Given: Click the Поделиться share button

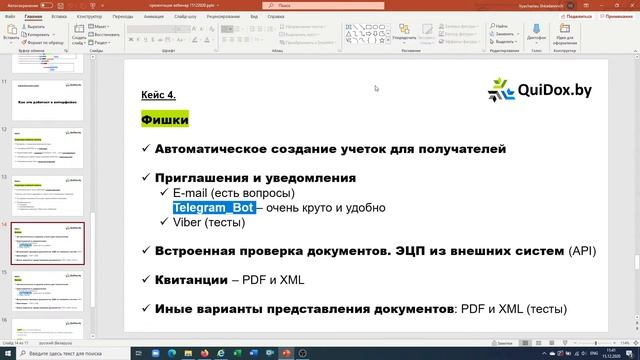Looking at the screenshot, I should click(576, 16).
